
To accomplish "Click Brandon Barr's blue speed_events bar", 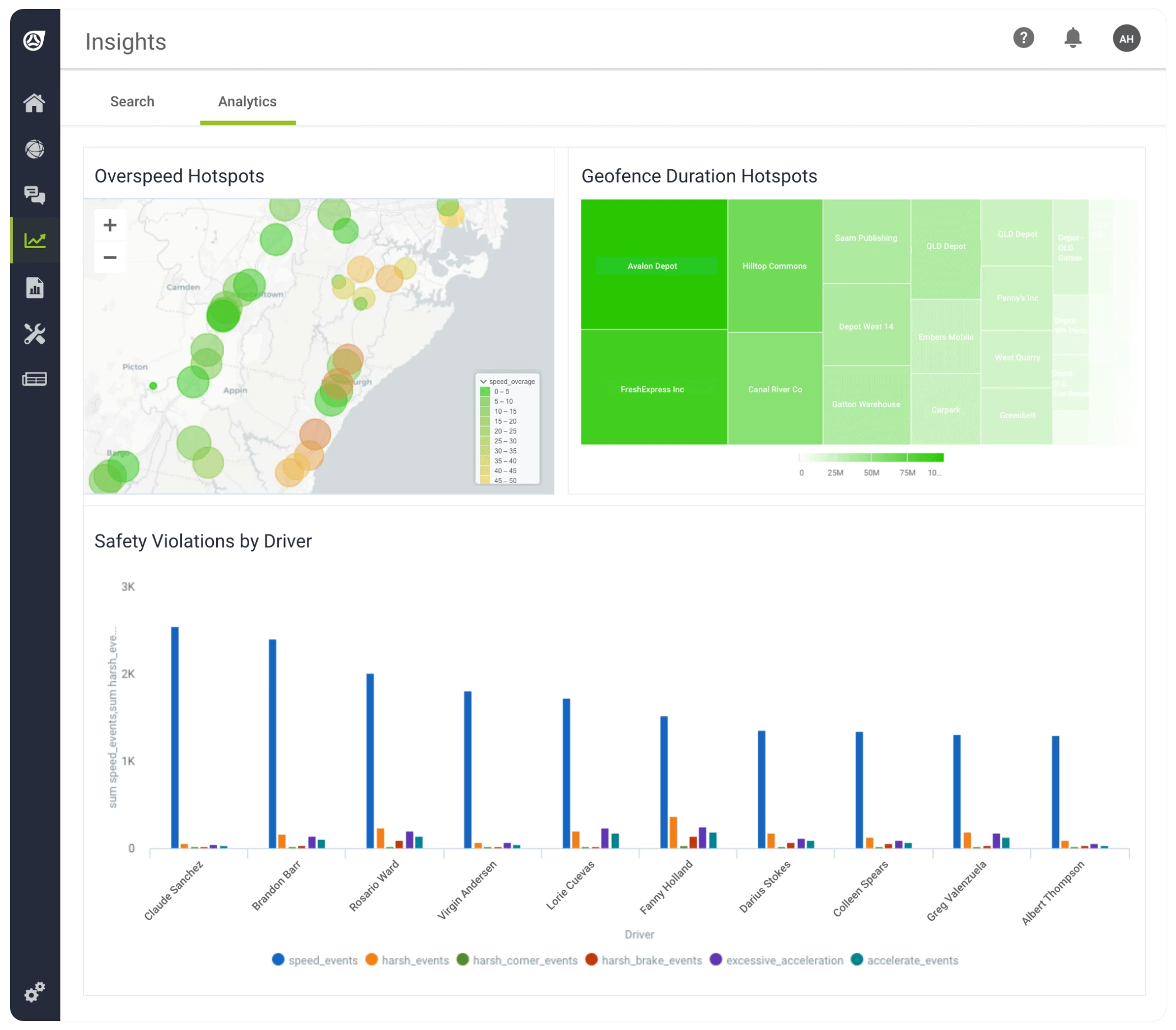I will coord(273,744).
